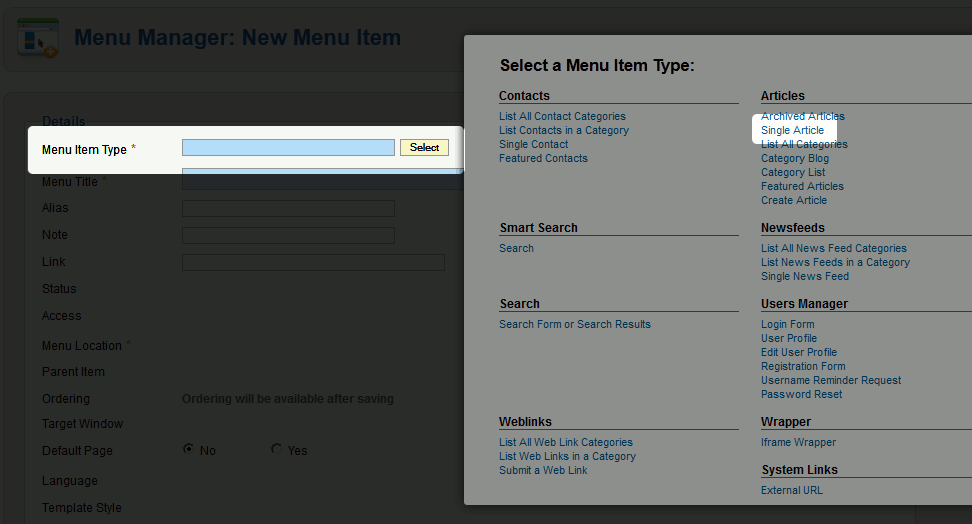Click the Template Style label
This screenshot has width=972, height=524.
pyautogui.click(x=82, y=508)
